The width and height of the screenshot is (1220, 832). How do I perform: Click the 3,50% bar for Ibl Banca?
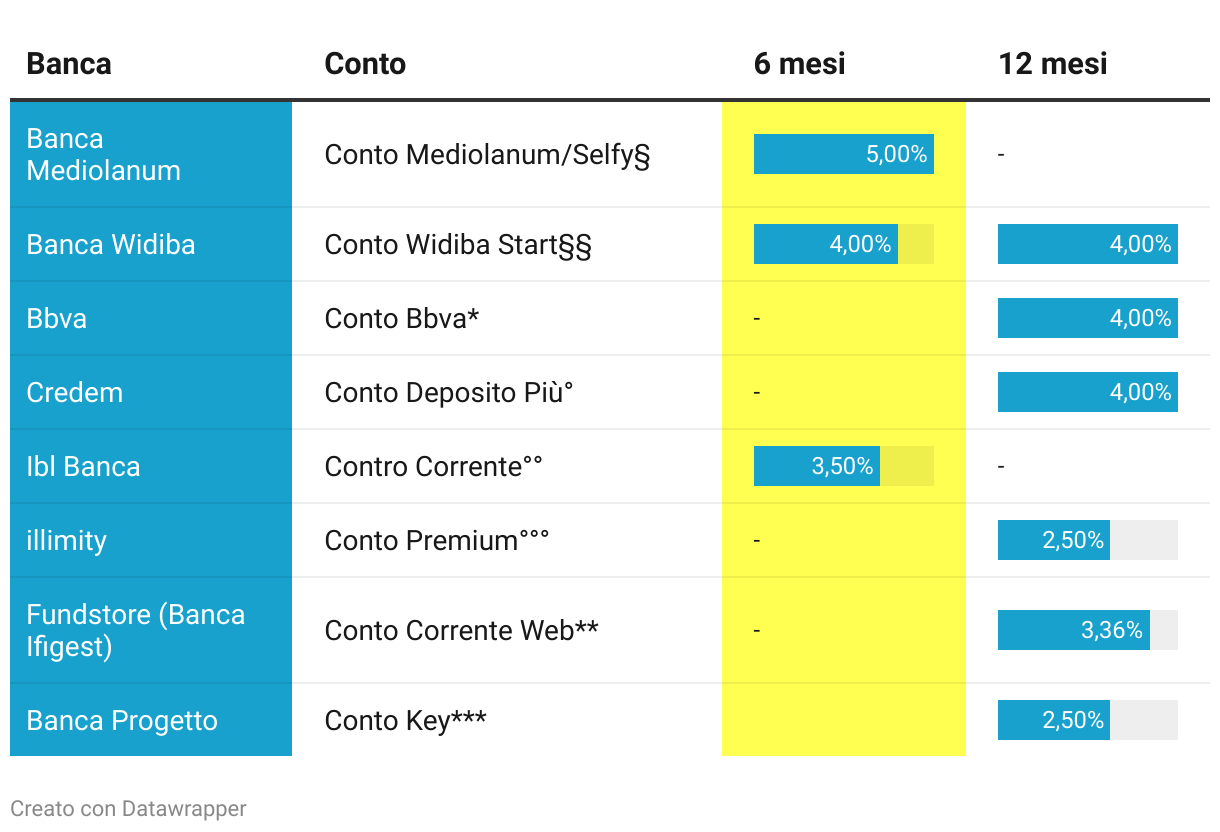816,467
